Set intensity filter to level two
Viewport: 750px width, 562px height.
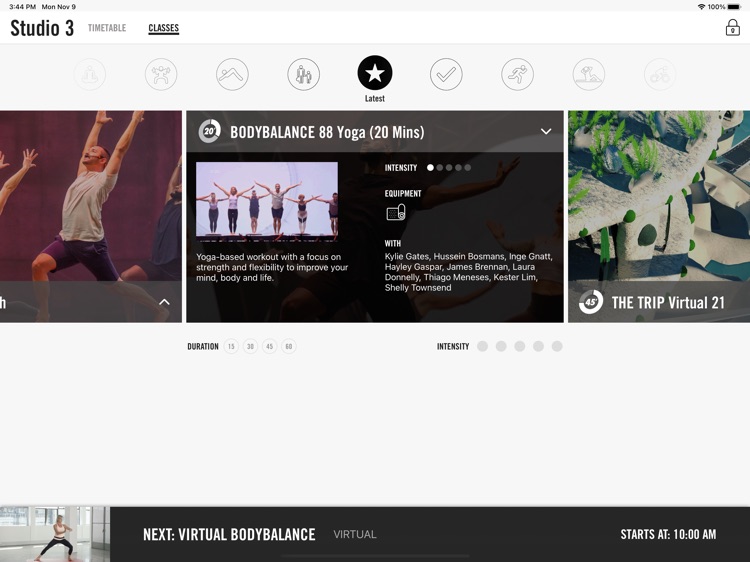pos(501,346)
